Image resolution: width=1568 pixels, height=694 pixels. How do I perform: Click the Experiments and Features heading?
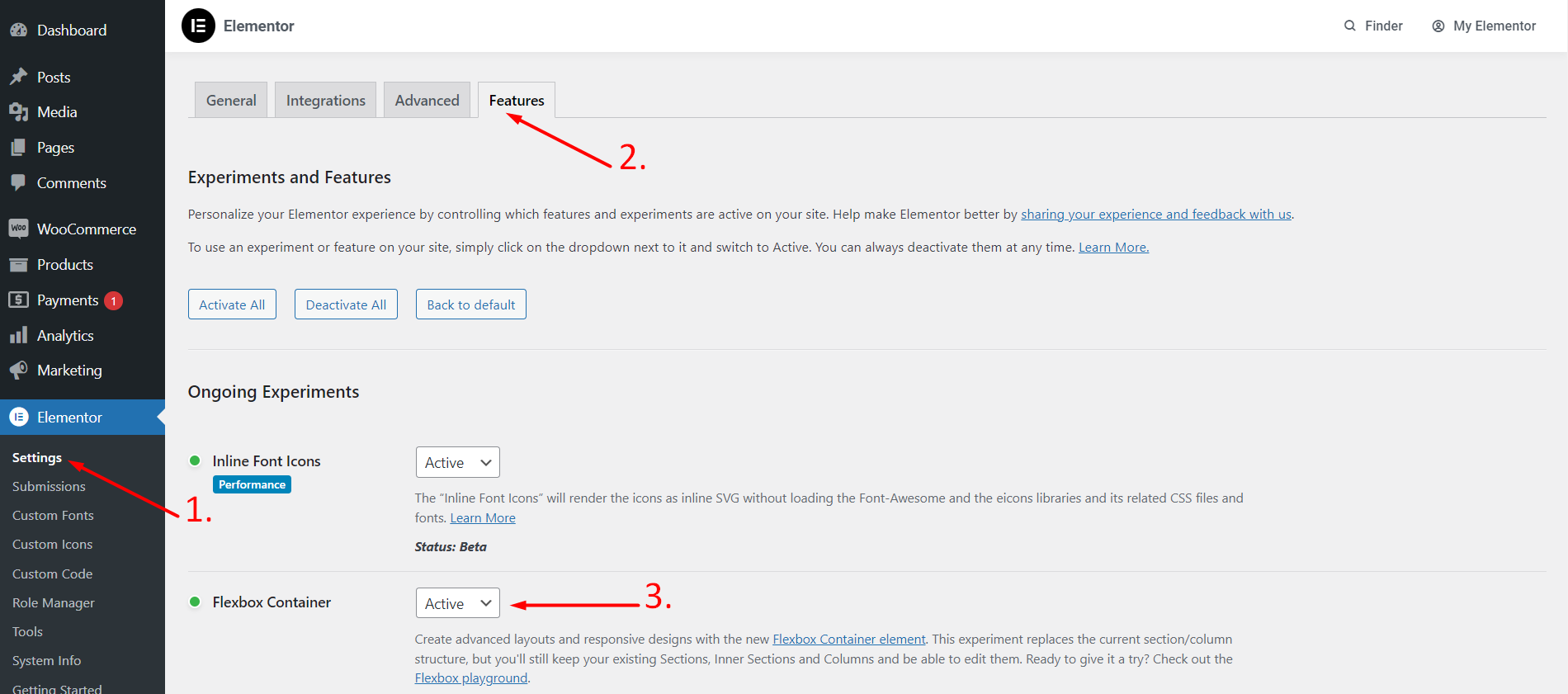(290, 177)
